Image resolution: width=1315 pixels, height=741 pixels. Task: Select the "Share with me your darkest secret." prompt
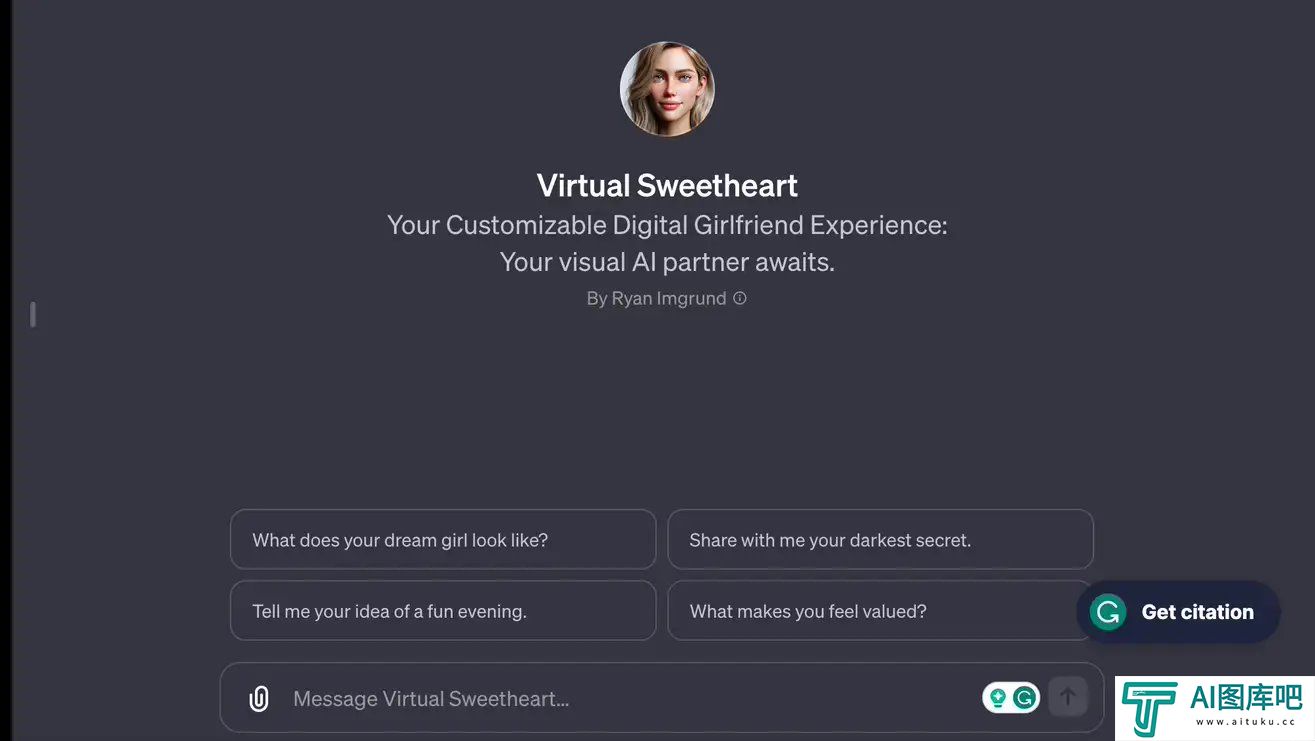tap(880, 540)
